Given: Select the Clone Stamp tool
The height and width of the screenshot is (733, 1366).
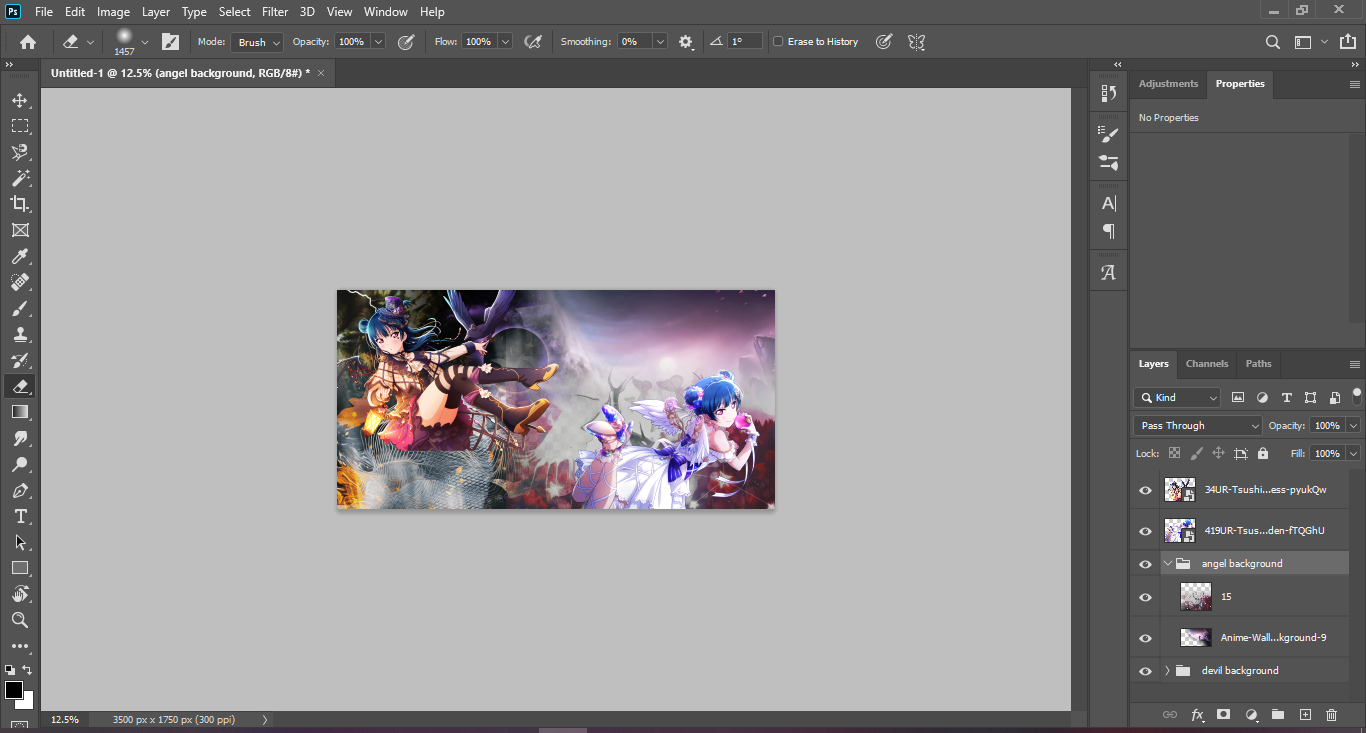Looking at the screenshot, I should coord(19,334).
